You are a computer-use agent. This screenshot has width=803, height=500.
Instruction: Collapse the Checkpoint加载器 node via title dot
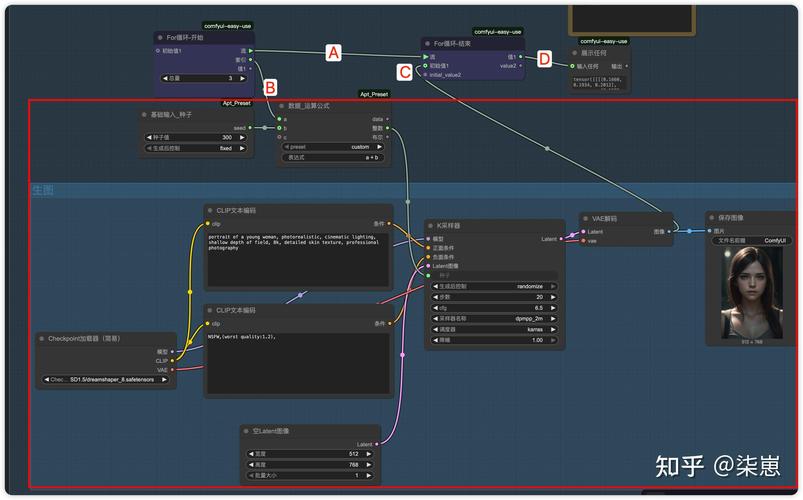coord(42,339)
